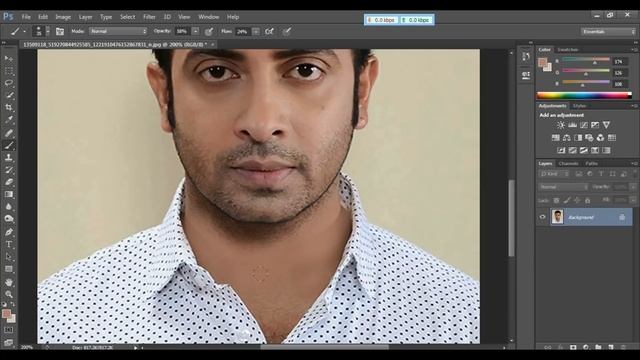This screenshot has height=360, width=640.
Task: Open the Image menu
Action: [x=63, y=17]
